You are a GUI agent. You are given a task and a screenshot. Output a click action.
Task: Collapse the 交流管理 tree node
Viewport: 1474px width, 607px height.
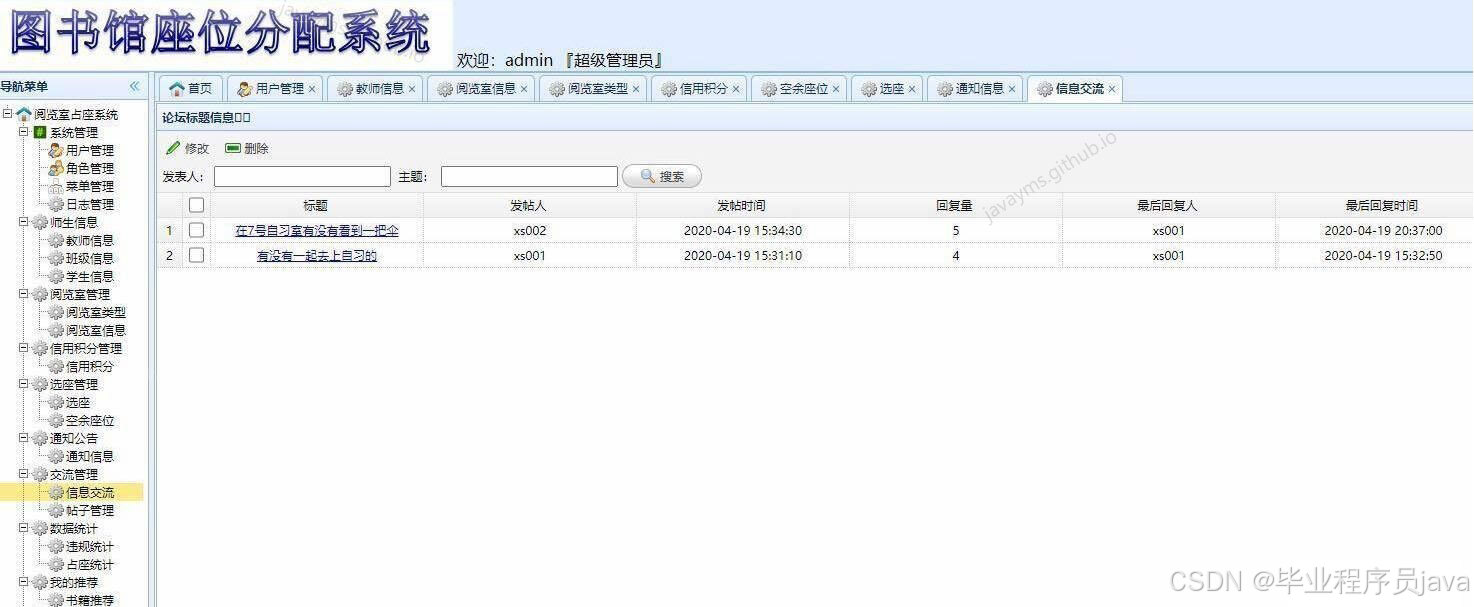point(23,474)
